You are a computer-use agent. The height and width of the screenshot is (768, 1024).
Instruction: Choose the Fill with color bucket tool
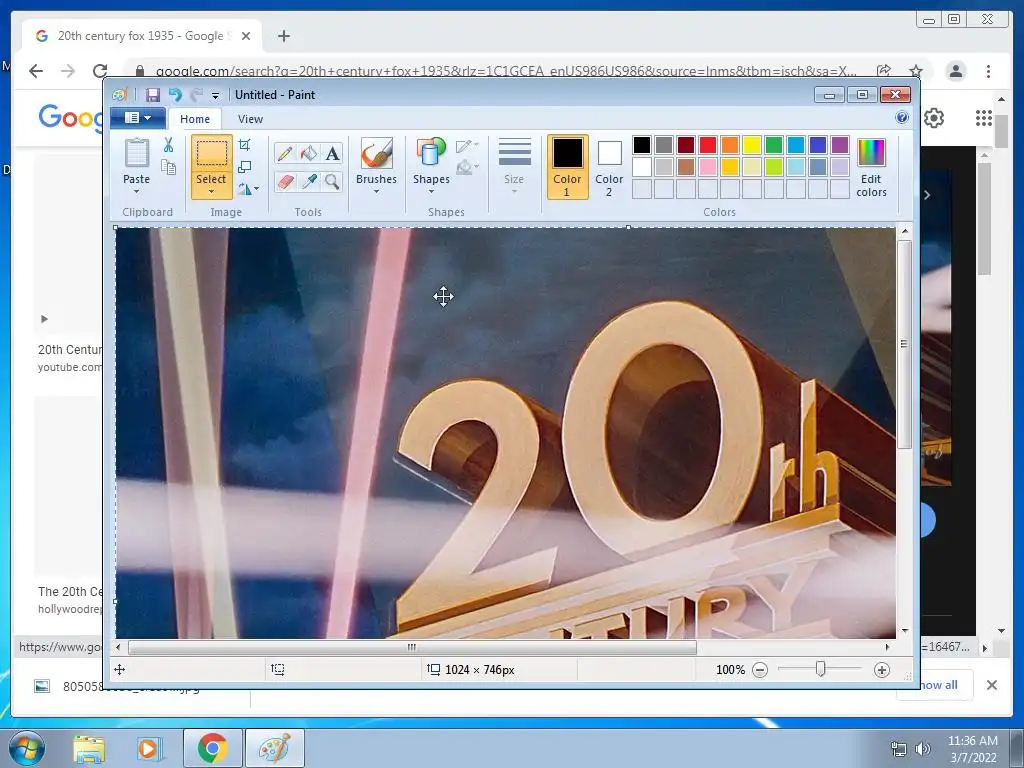[x=309, y=153]
